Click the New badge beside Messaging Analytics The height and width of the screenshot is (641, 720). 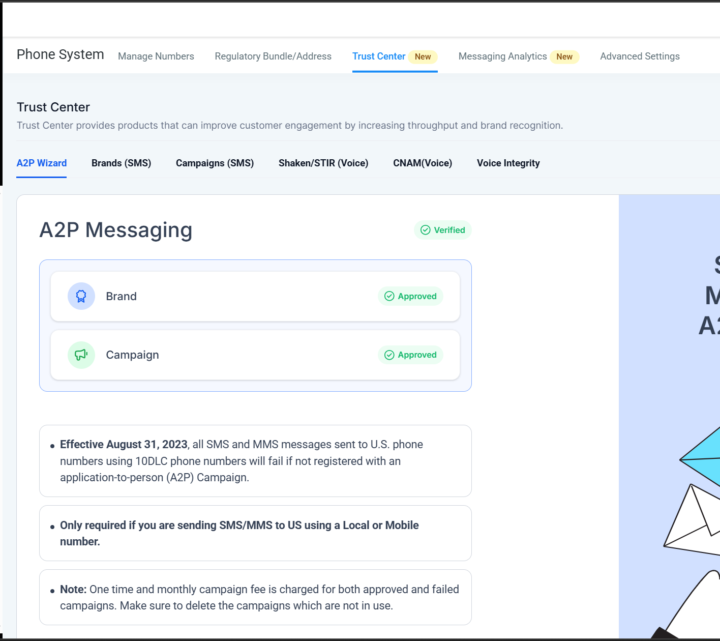[564, 56]
